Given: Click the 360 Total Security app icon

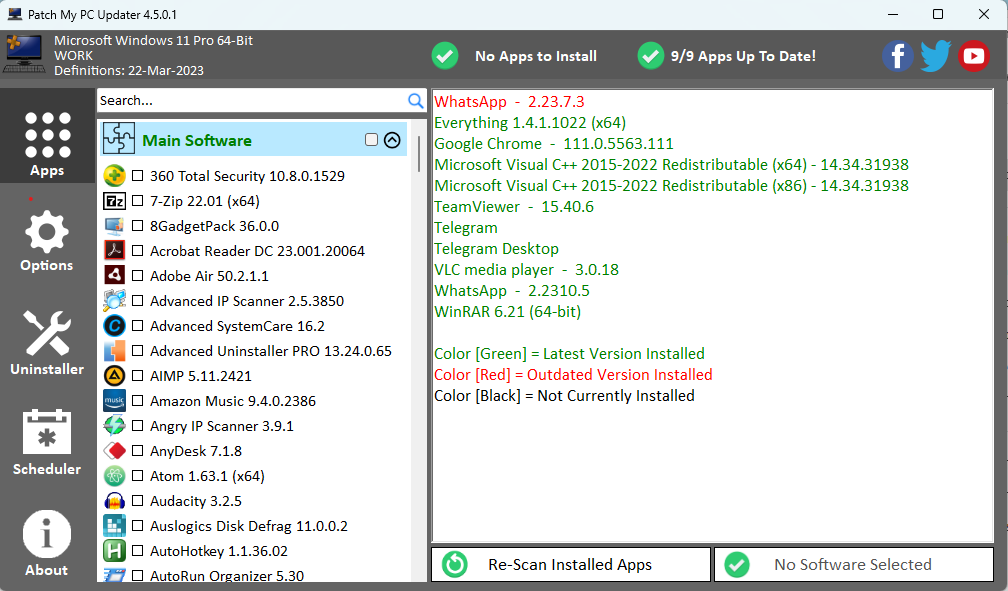Looking at the screenshot, I should pos(114,176).
